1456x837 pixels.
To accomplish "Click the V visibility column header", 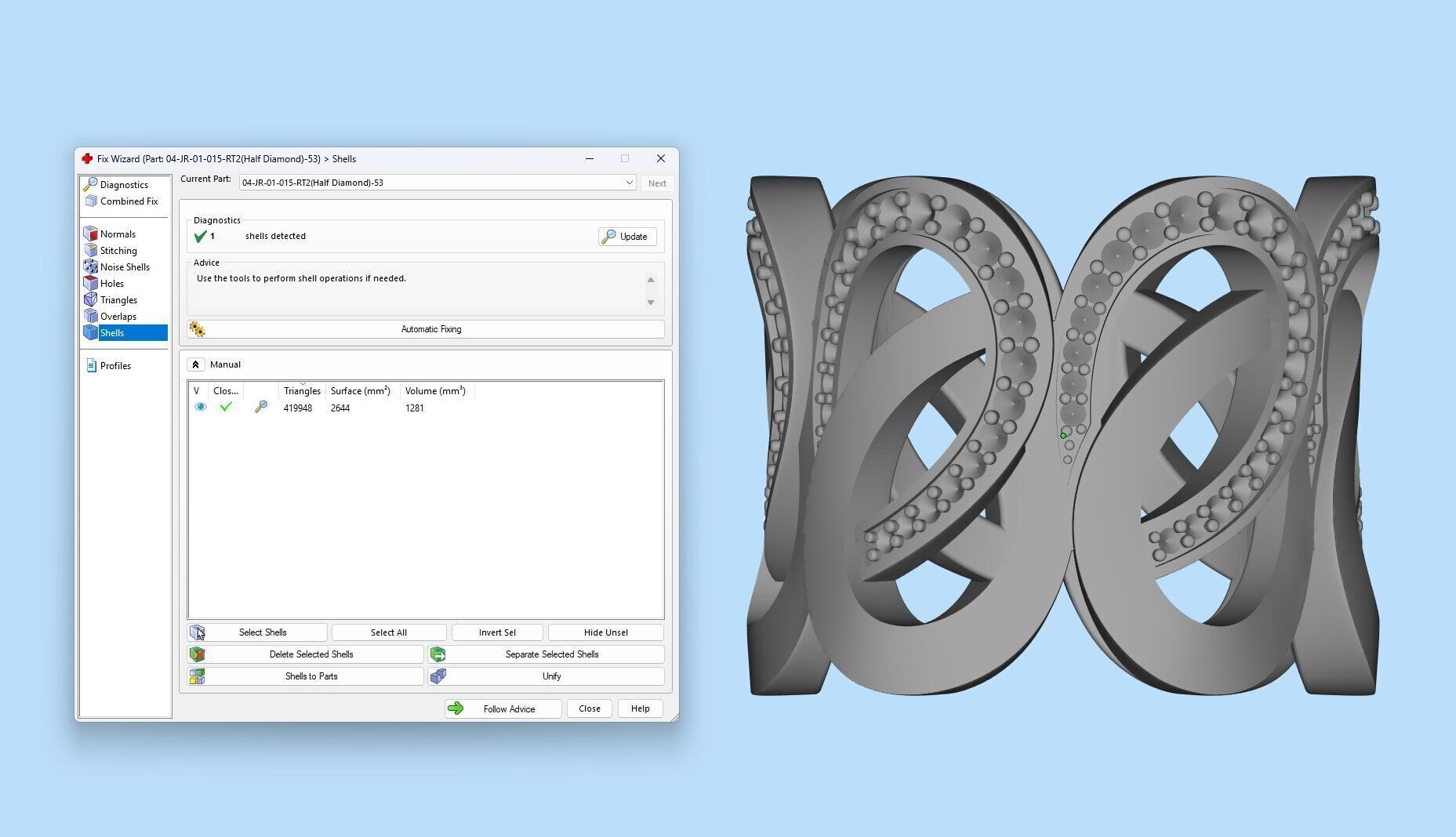I will pyautogui.click(x=197, y=391).
